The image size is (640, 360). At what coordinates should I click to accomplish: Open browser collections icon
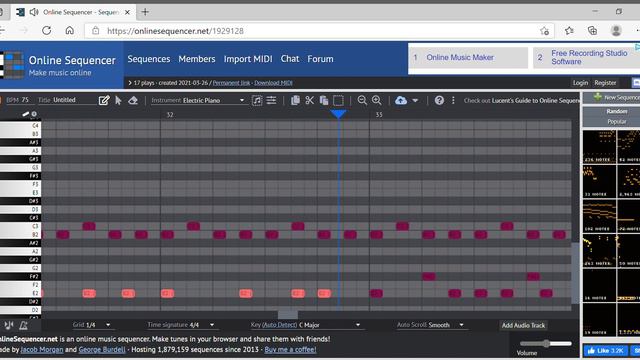pos(592,31)
